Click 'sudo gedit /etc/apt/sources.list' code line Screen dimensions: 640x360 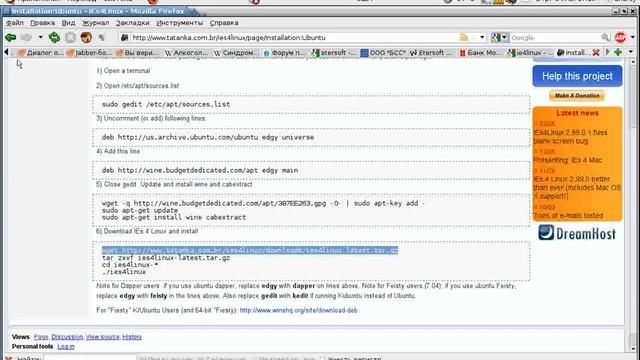[x=166, y=104]
